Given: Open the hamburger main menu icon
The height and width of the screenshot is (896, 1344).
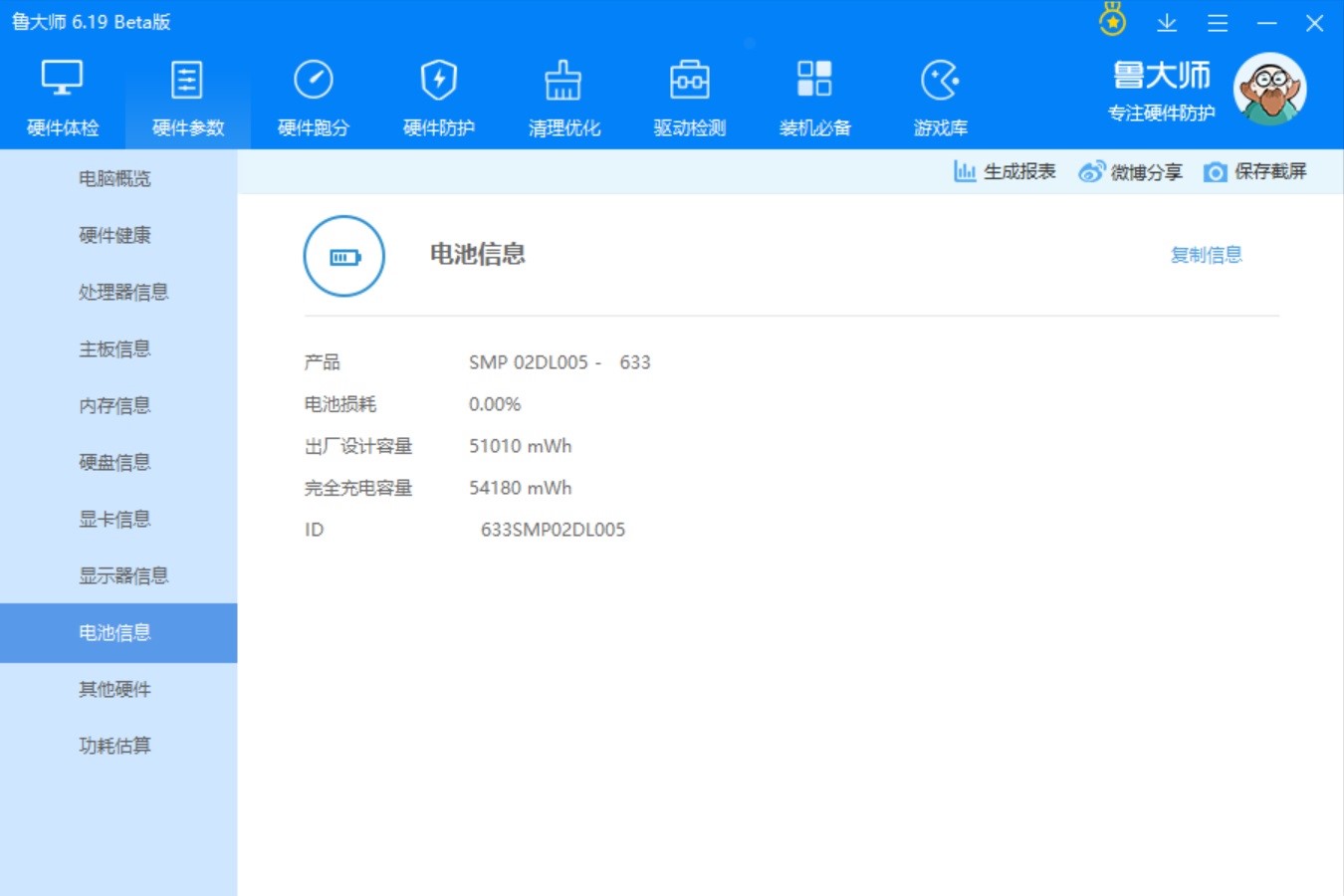Looking at the screenshot, I should coord(1218,23).
